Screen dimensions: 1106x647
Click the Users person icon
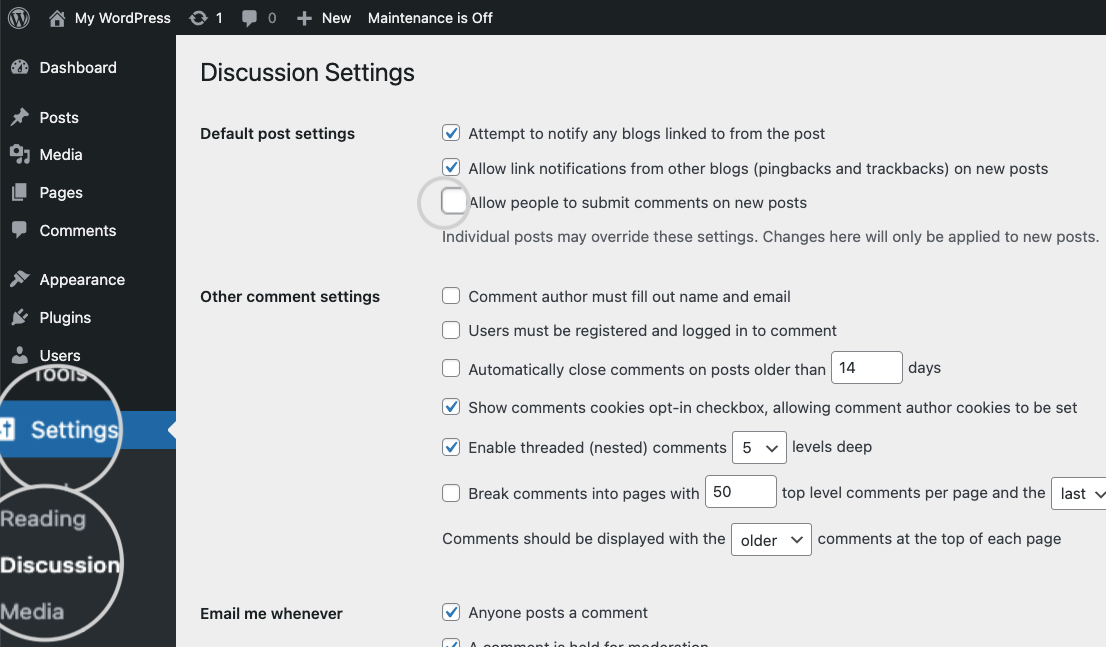[20, 355]
